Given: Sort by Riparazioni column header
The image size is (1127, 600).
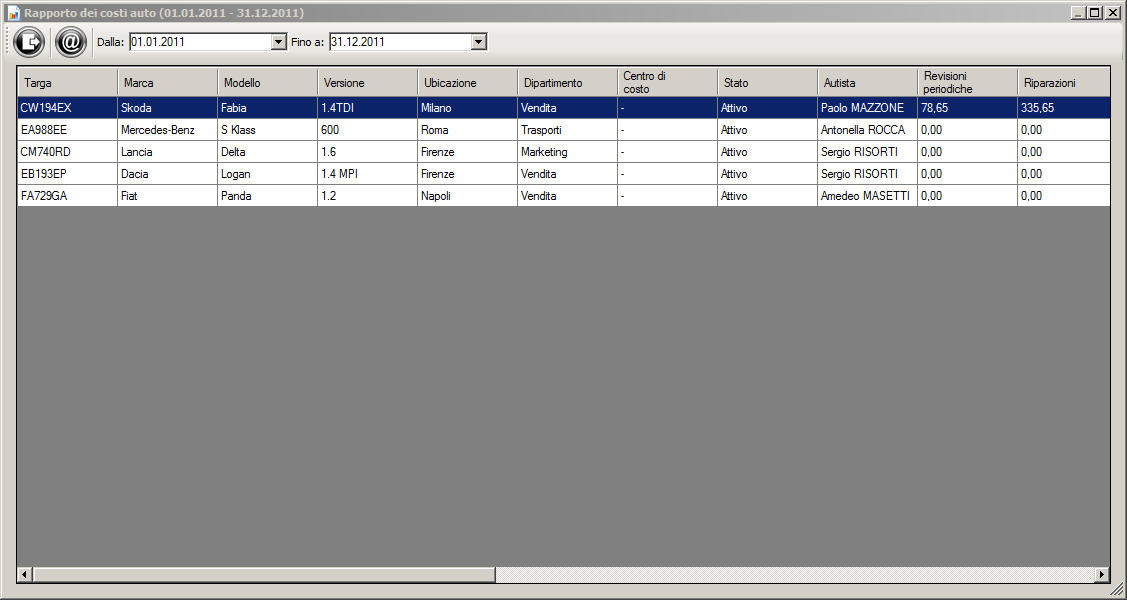Looking at the screenshot, I should pos(1063,83).
